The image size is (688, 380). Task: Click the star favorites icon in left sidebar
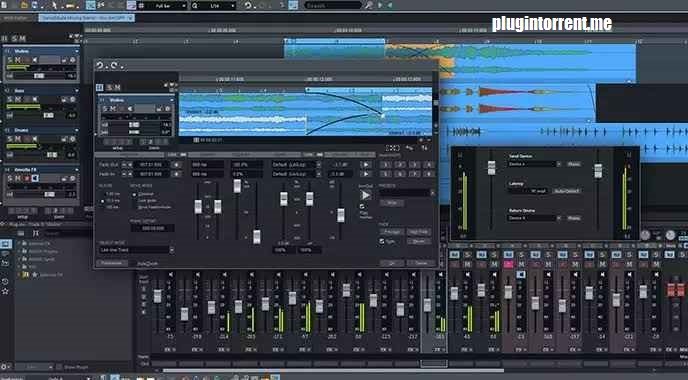pos(5,291)
